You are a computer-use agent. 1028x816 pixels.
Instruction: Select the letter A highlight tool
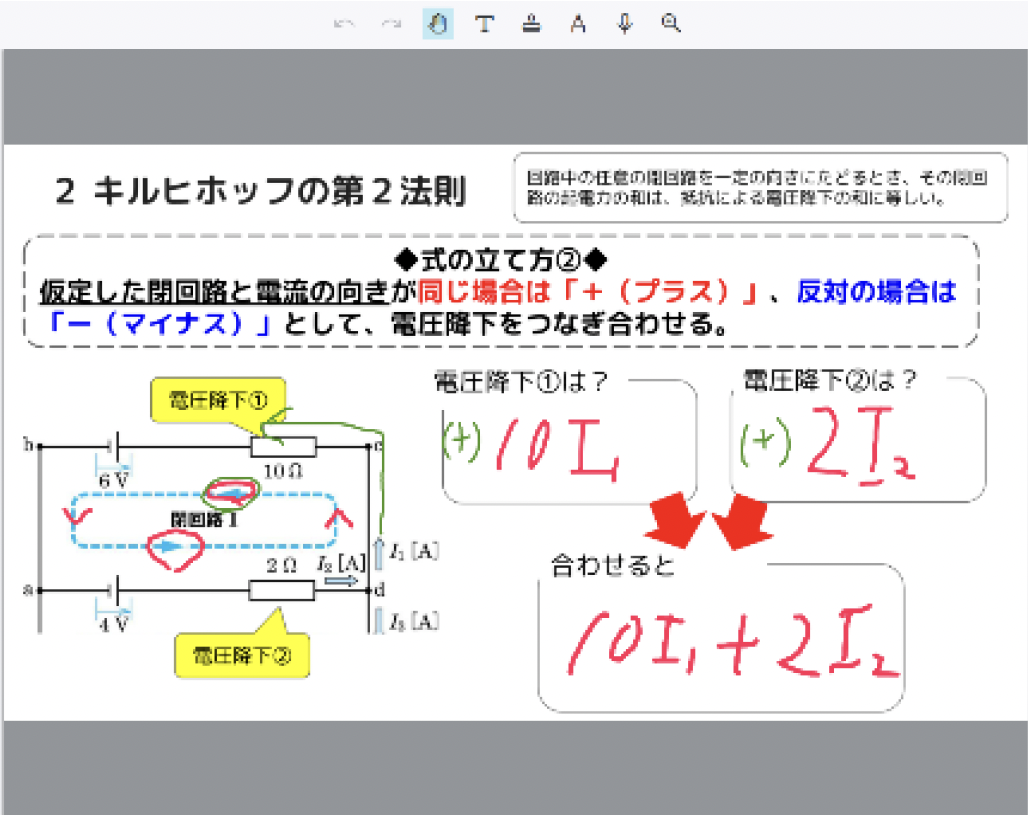[578, 25]
